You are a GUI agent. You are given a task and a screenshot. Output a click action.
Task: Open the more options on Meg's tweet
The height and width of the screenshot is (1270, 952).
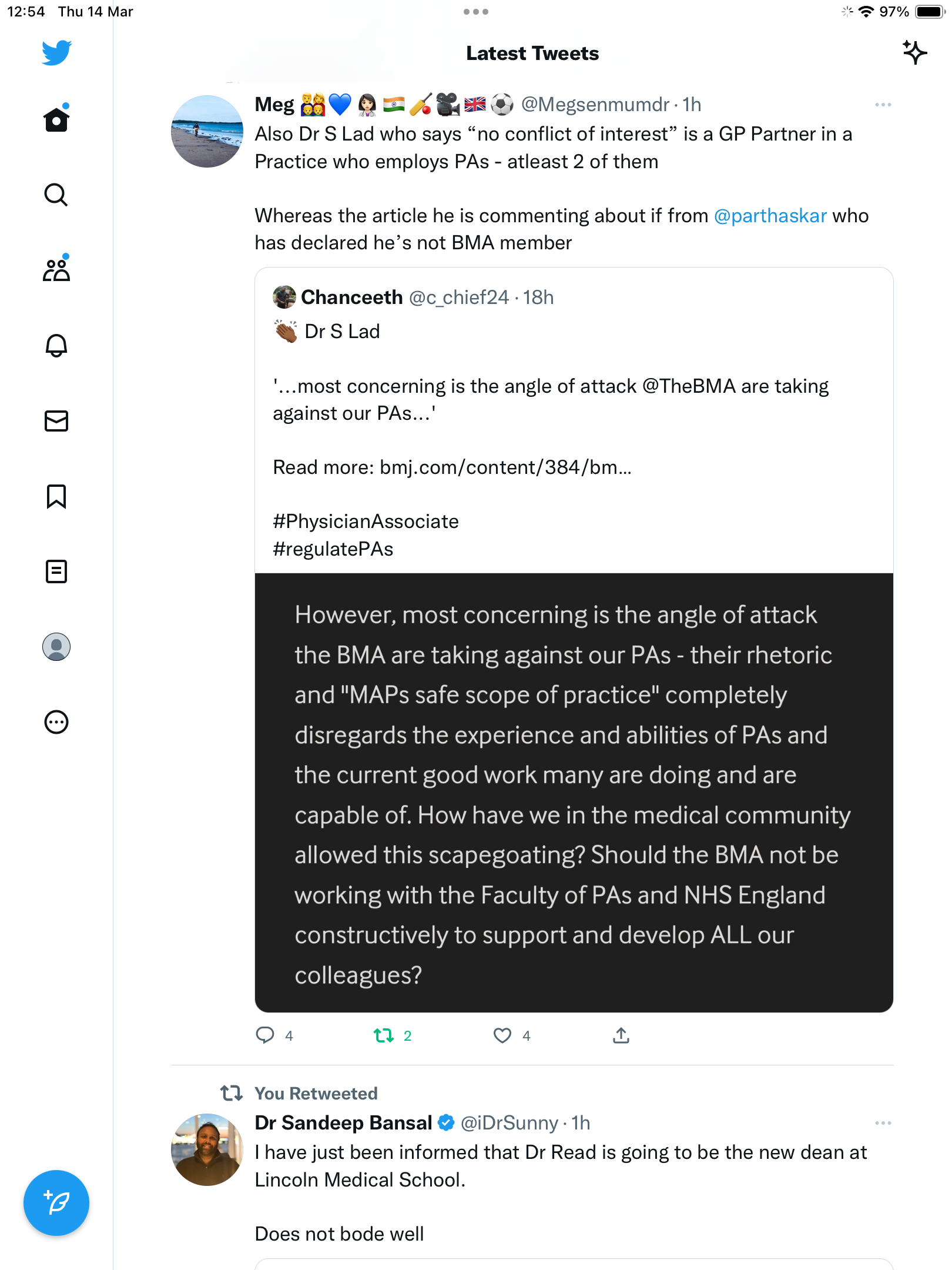coord(883,105)
